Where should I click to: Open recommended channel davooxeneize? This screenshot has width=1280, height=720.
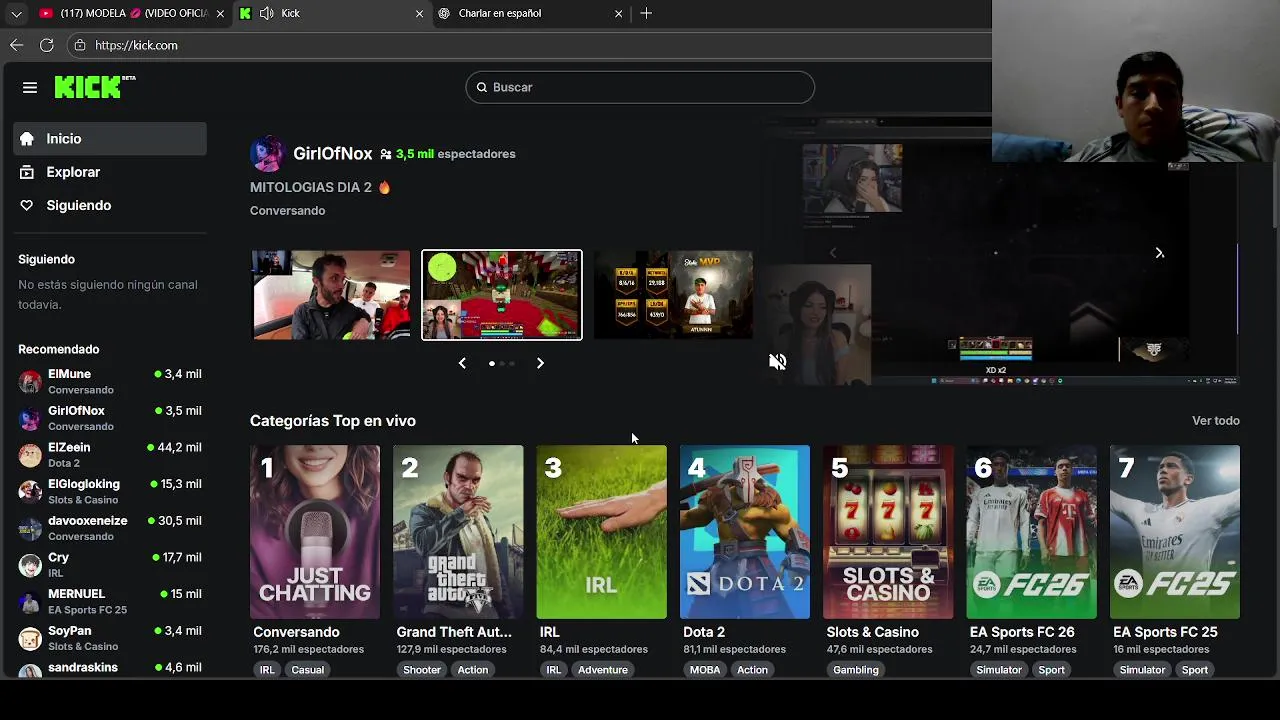click(110, 528)
